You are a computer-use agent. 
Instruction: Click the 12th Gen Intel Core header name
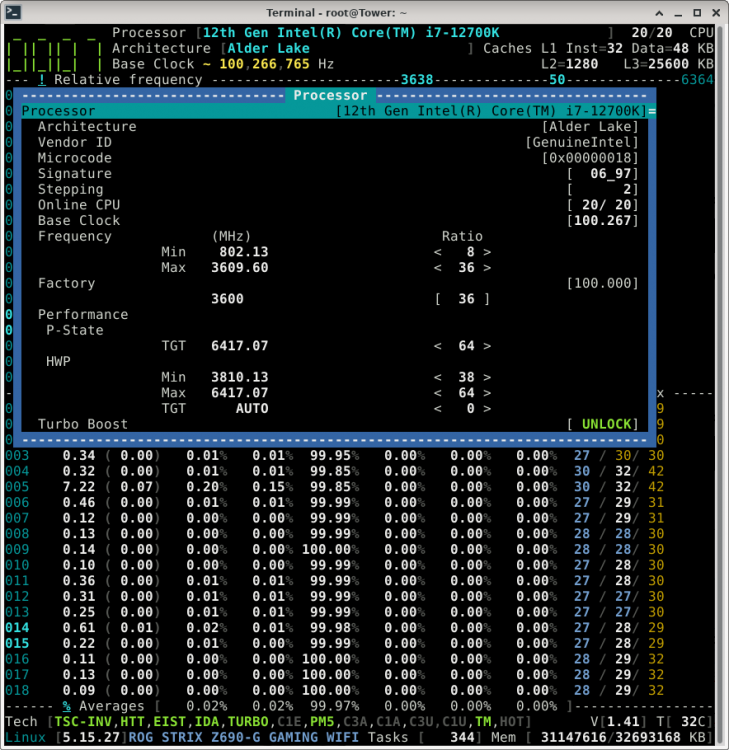(351, 33)
